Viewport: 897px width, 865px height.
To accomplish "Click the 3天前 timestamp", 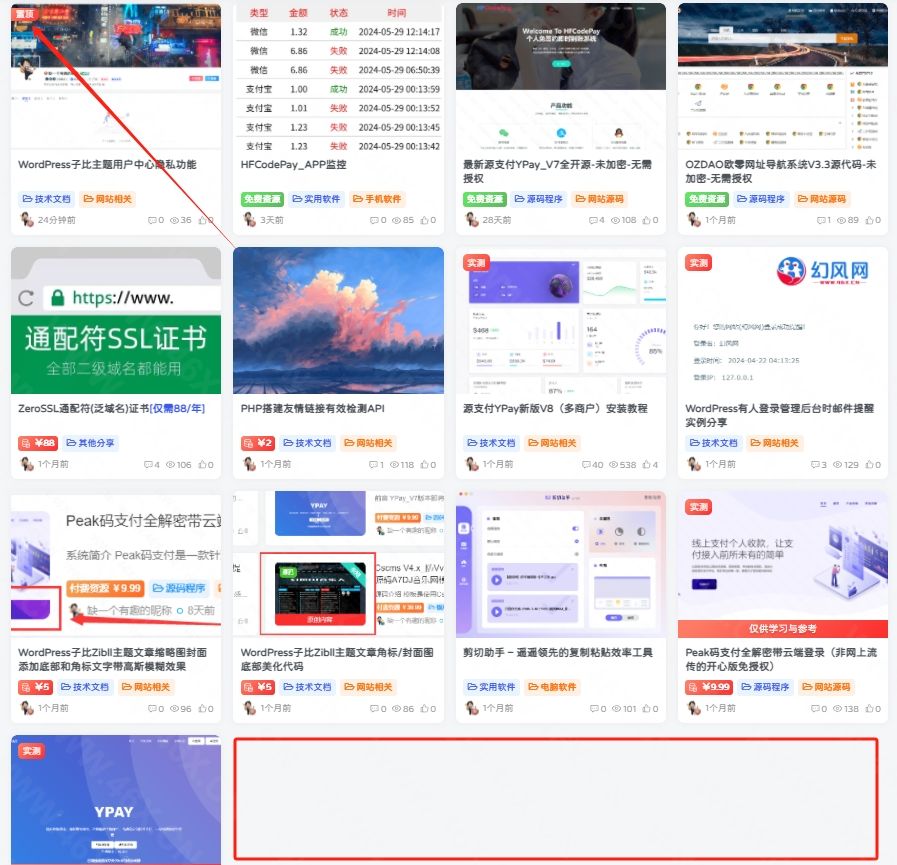I will click(x=272, y=220).
